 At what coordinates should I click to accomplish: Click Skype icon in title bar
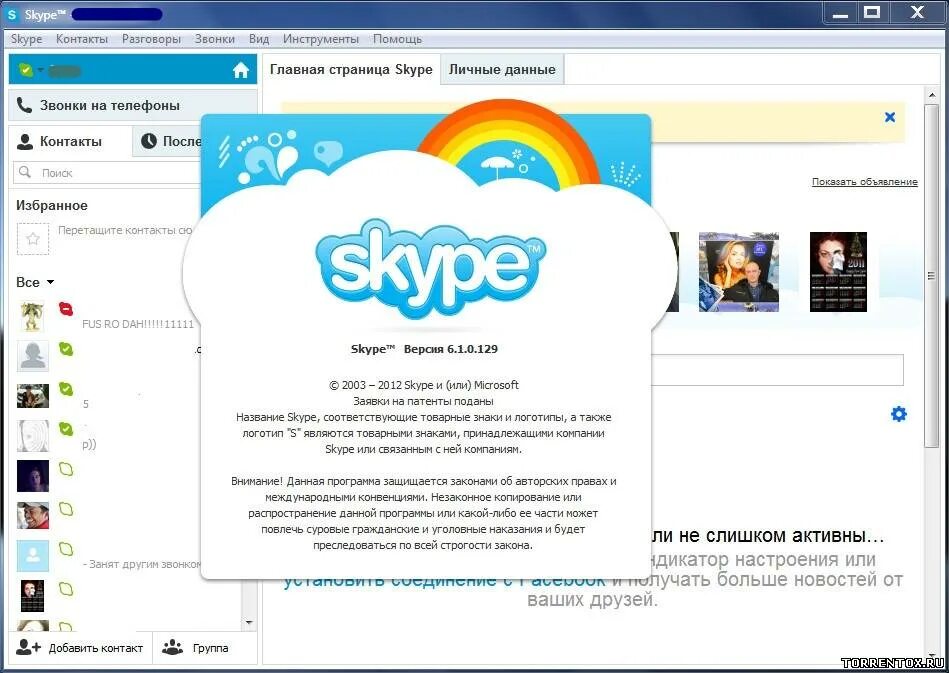(x=12, y=15)
